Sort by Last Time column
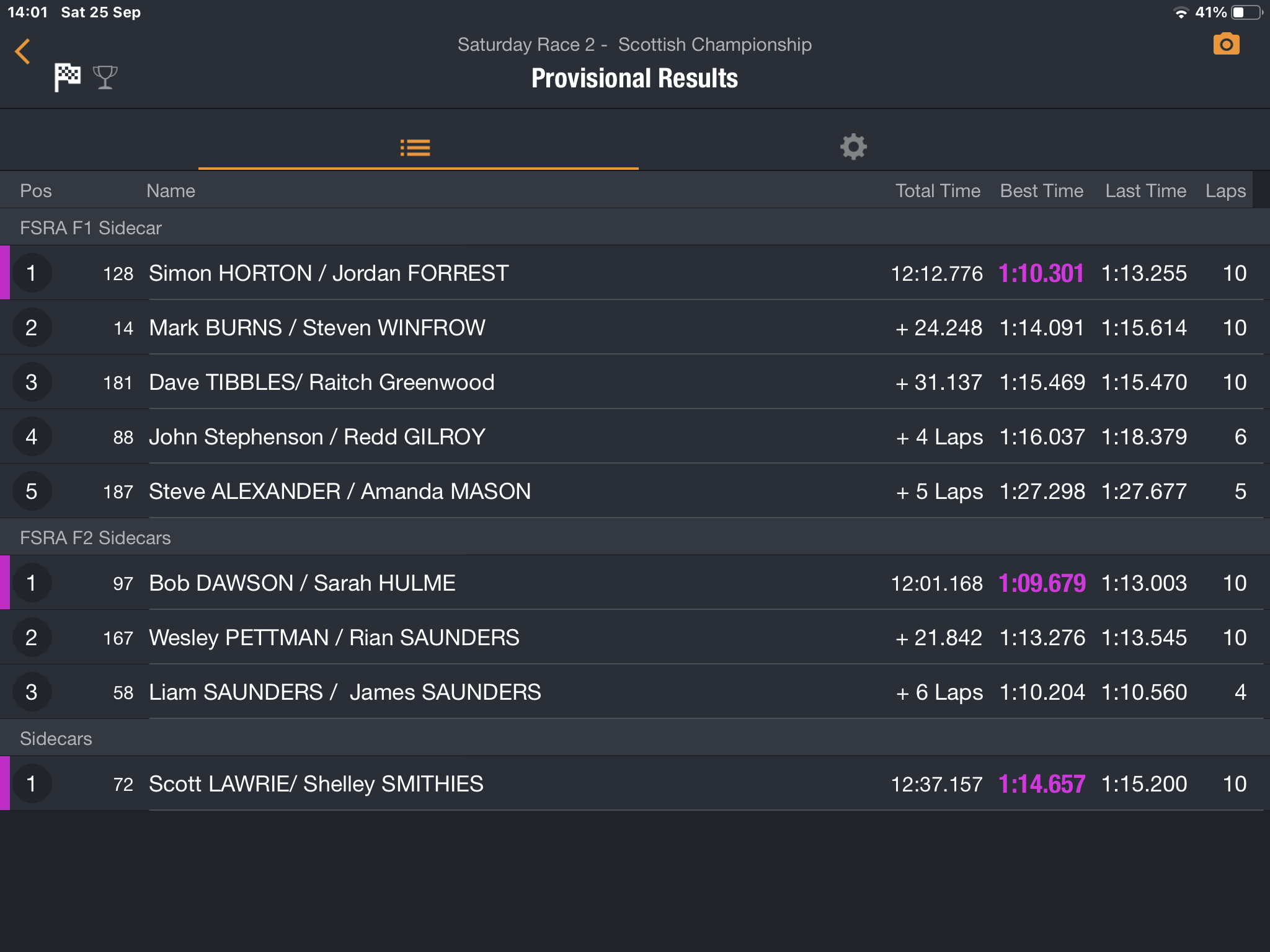Viewport: 1270px width, 952px height. [x=1145, y=191]
